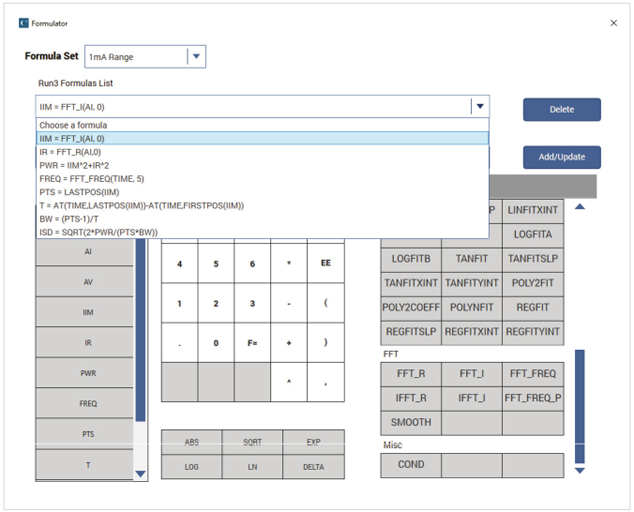
Task: Open the Formula Set dropdown arrow
Action: (x=196, y=57)
